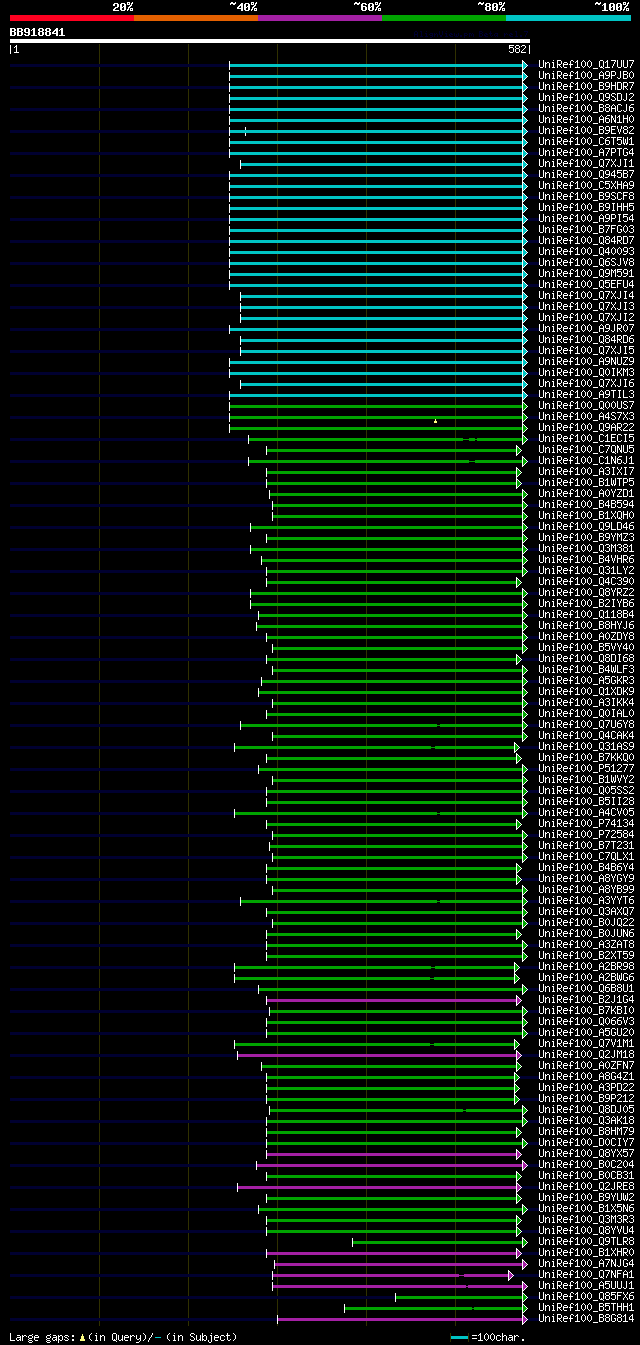Open hit UniRef100_B9HDR7
The image size is (640, 1345).
pyautogui.click(x=586, y=86)
